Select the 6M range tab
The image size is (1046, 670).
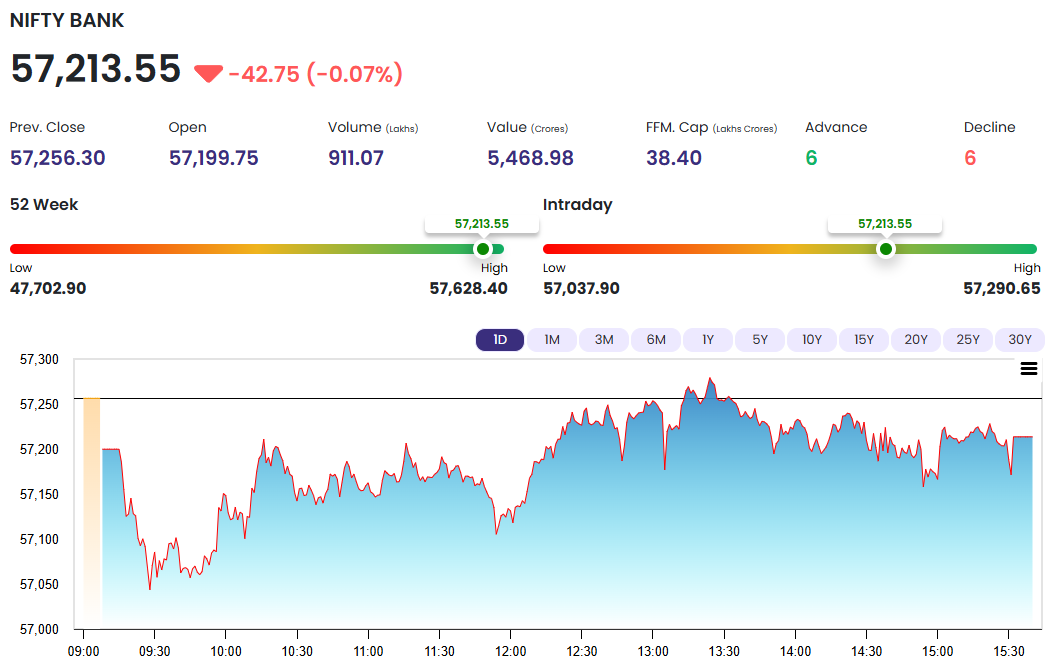coord(656,340)
